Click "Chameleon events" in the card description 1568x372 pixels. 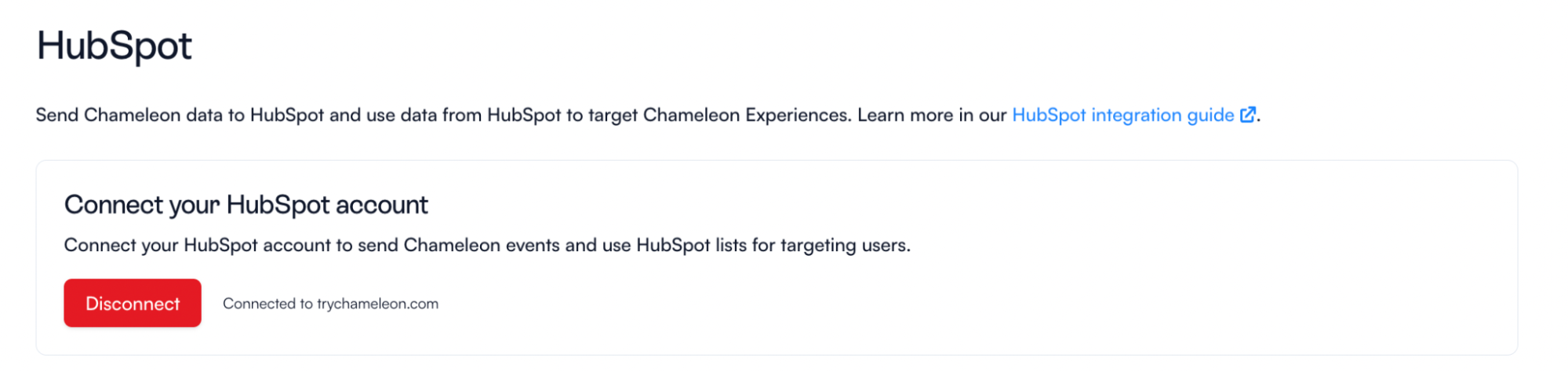click(482, 246)
